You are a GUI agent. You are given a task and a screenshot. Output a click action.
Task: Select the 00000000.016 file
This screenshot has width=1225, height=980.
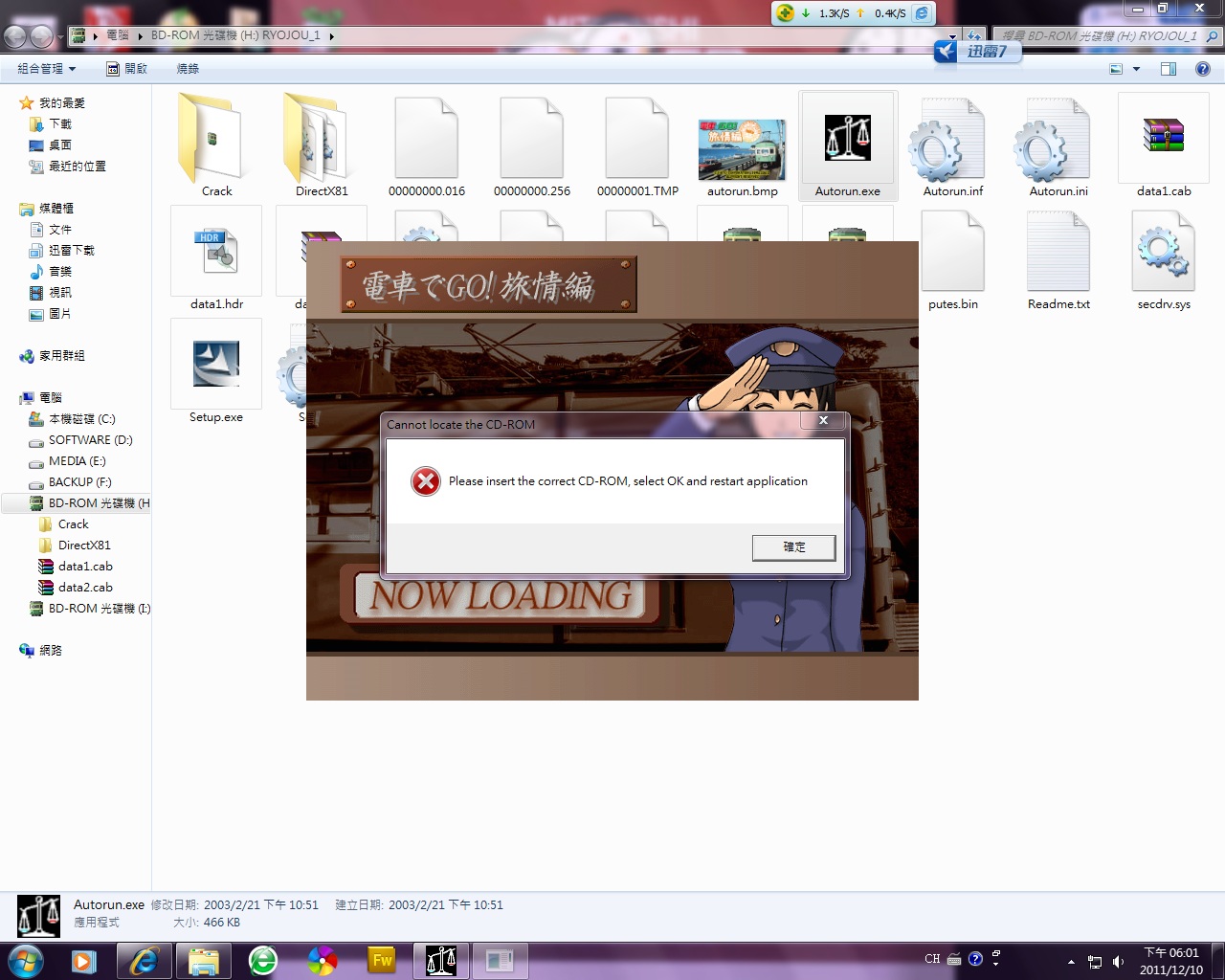427,145
